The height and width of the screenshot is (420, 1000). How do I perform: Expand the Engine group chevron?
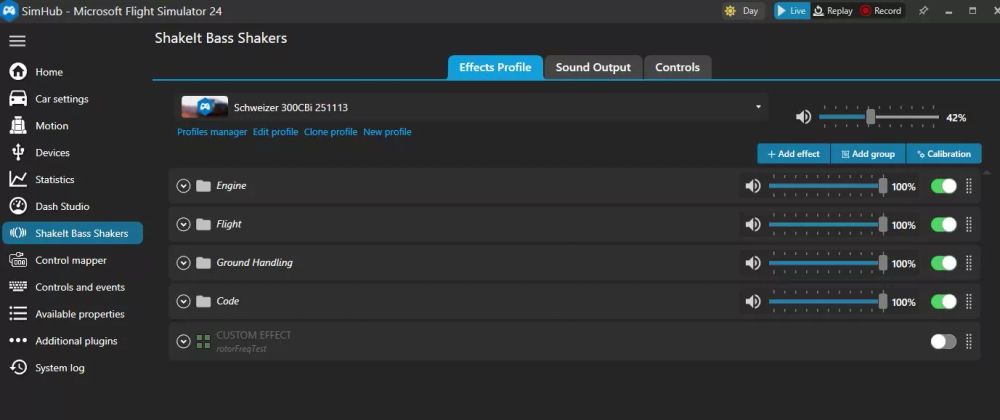point(184,186)
